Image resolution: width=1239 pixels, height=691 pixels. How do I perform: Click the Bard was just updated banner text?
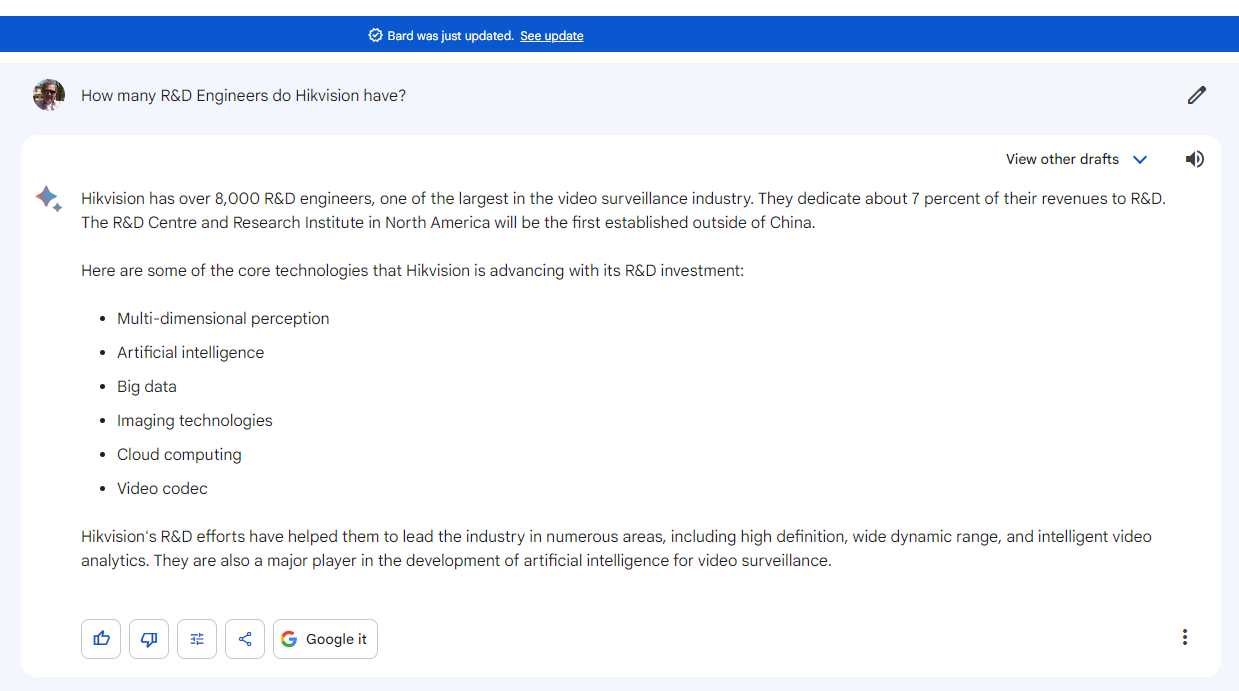pyautogui.click(x=450, y=36)
